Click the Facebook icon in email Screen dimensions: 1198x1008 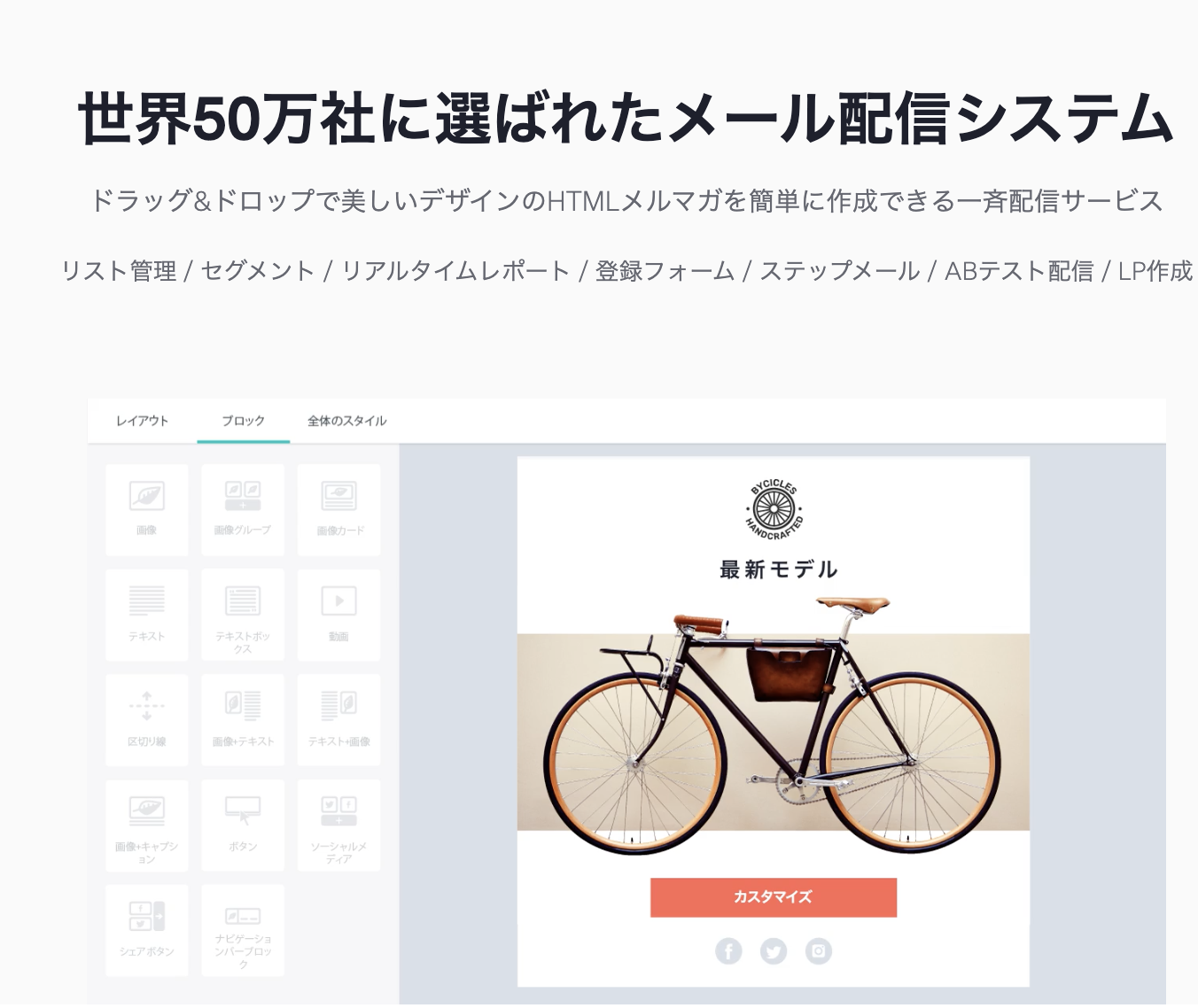click(x=728, y=951)
